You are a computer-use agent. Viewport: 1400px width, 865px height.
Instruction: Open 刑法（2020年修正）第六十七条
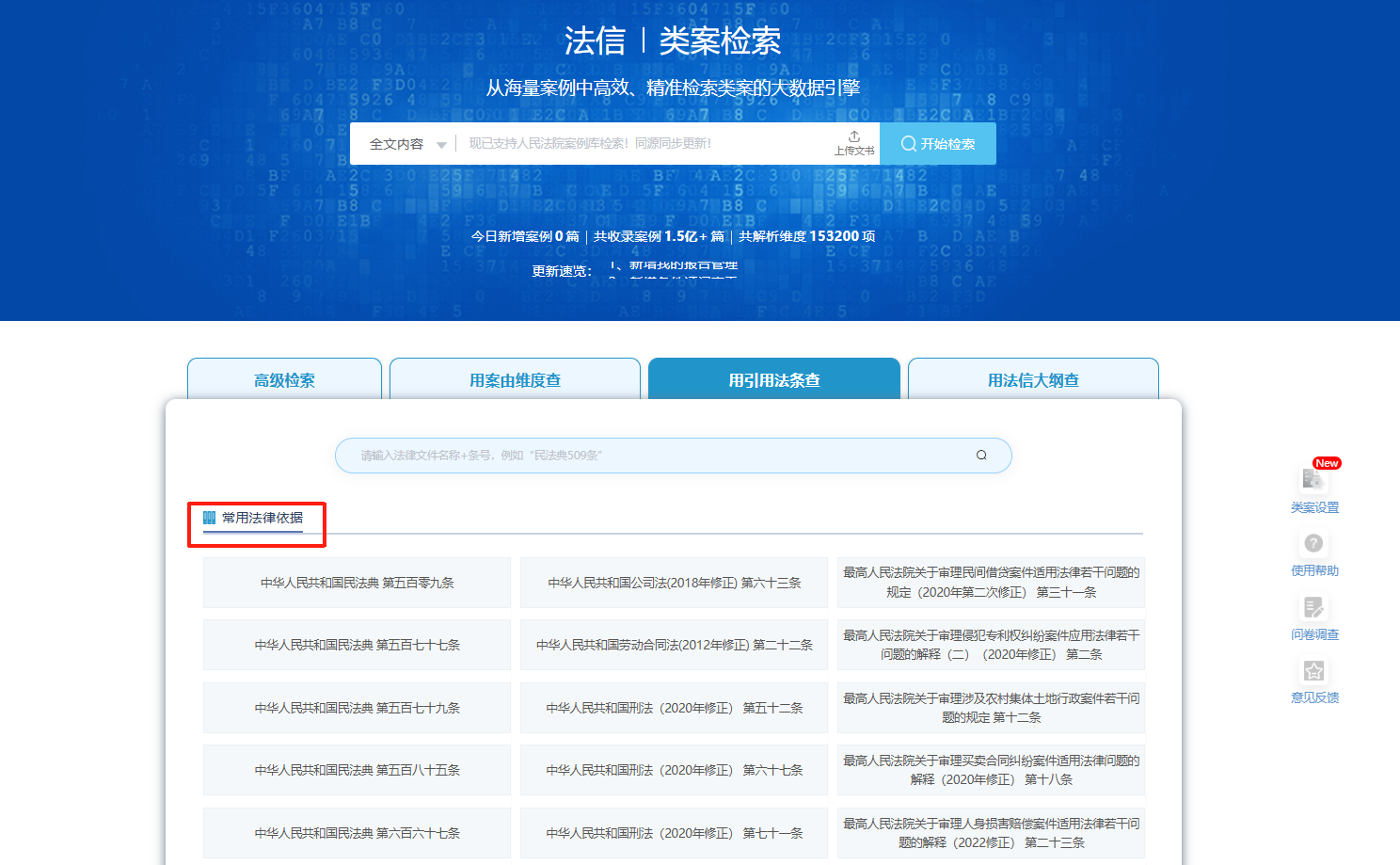click(674, 770)
